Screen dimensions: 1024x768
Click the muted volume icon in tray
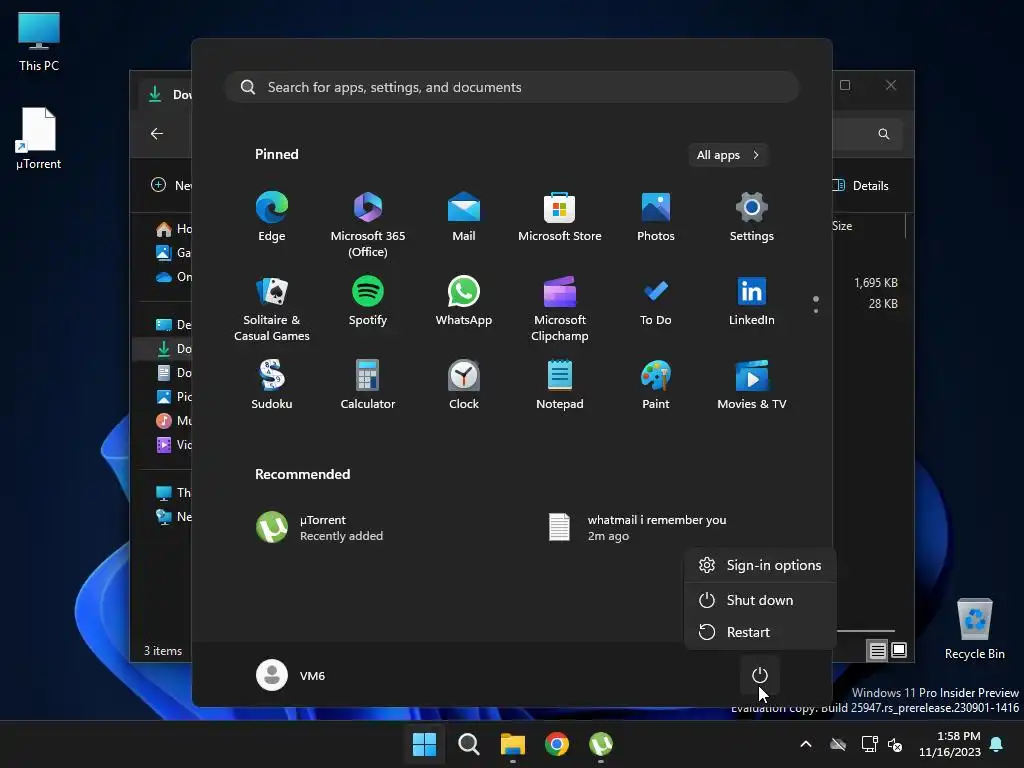click(x=895, y=744)
